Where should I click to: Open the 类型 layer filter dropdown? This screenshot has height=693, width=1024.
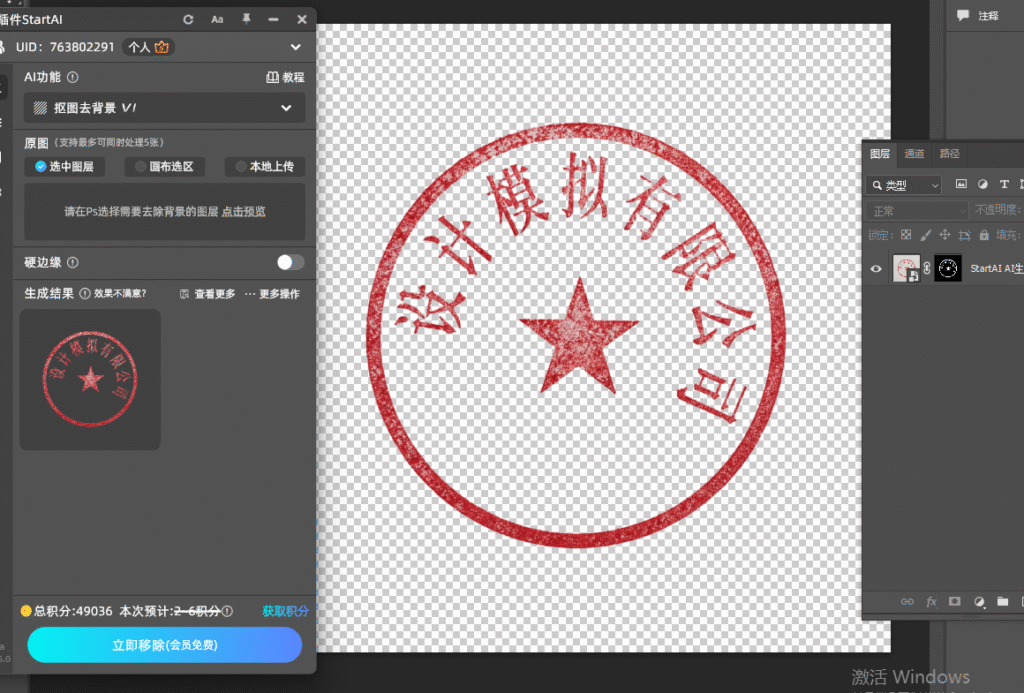point(904,185)
